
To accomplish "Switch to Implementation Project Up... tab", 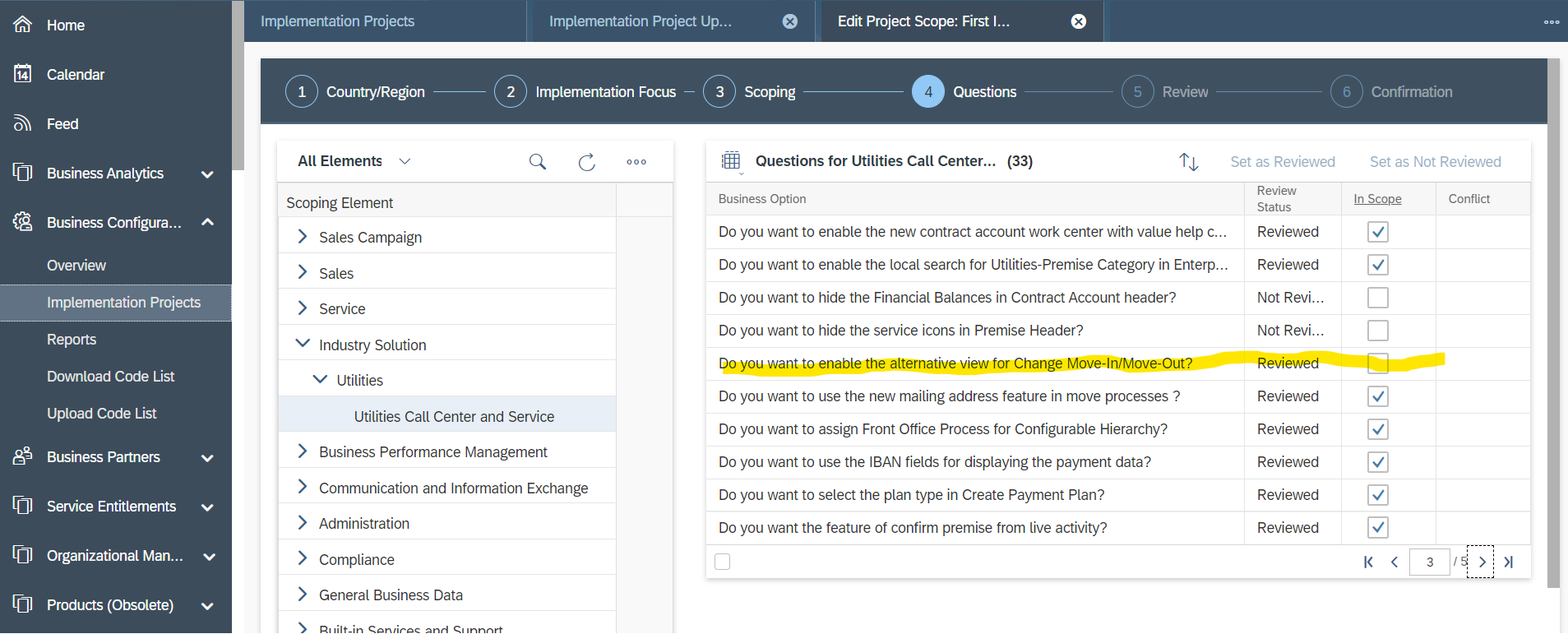I will pyautogui.click(x=641, y=21).
